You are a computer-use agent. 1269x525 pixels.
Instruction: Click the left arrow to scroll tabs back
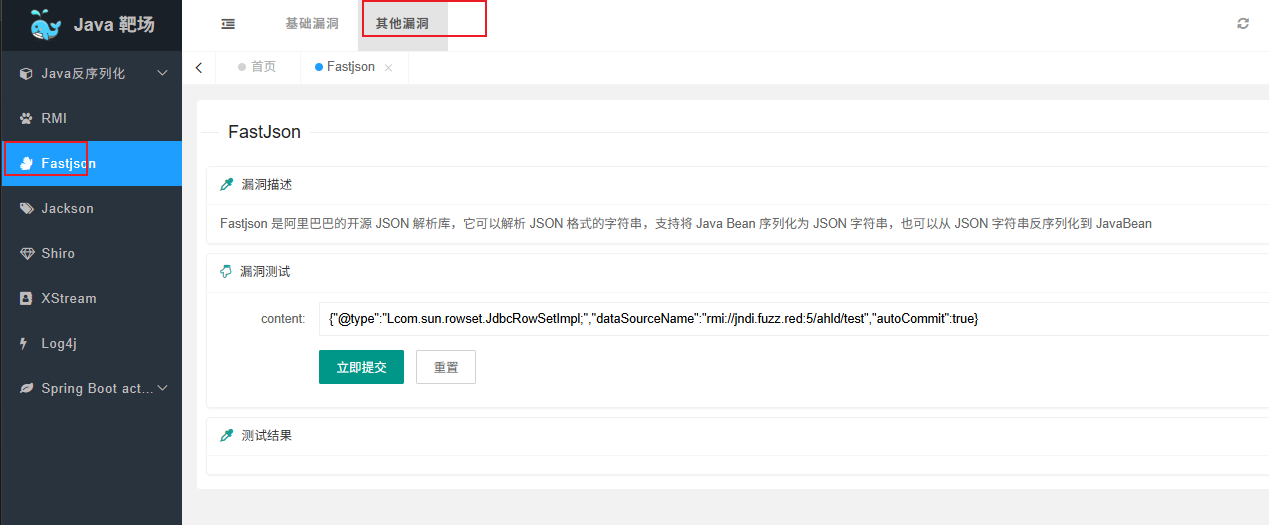tap(199, 67)
